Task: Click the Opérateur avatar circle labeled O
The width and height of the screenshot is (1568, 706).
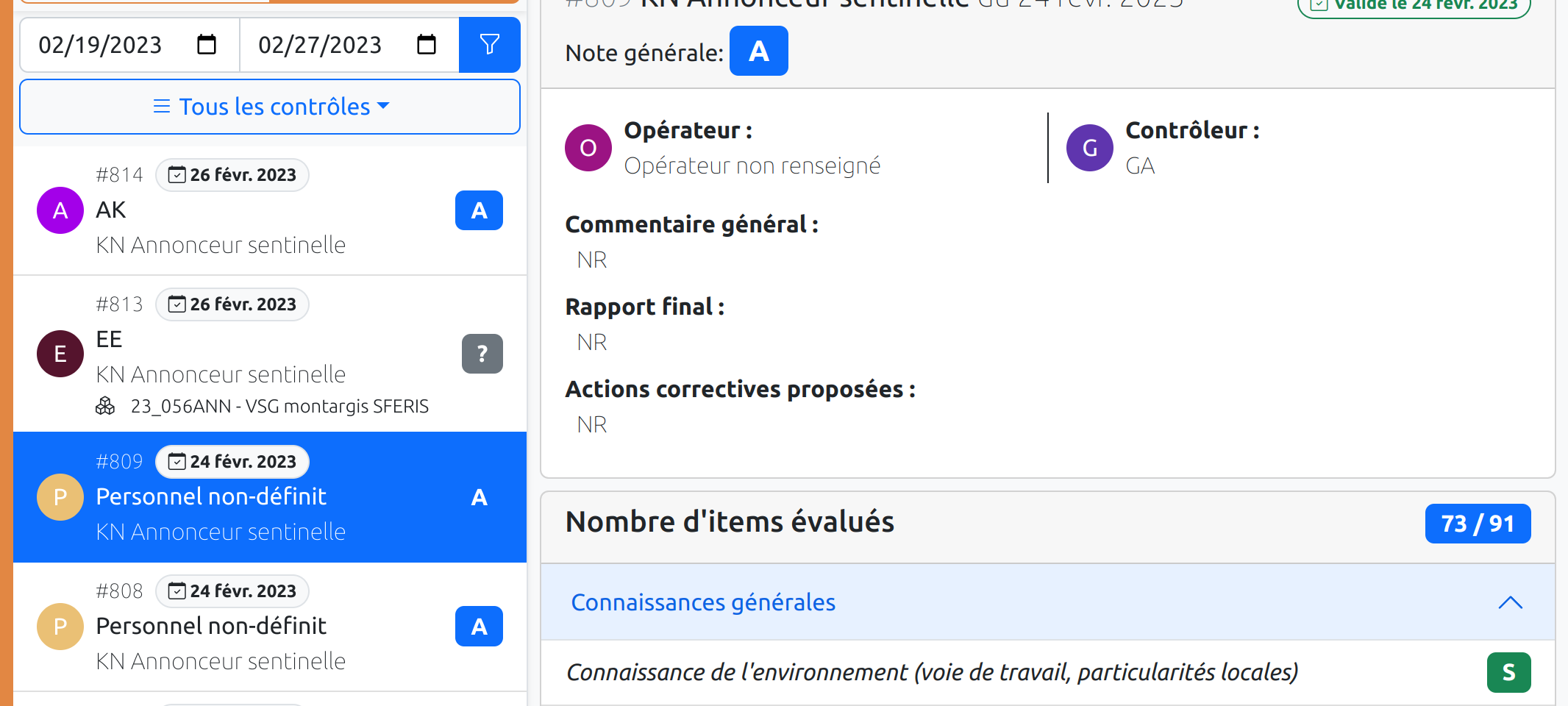Action: pos(587,148)
